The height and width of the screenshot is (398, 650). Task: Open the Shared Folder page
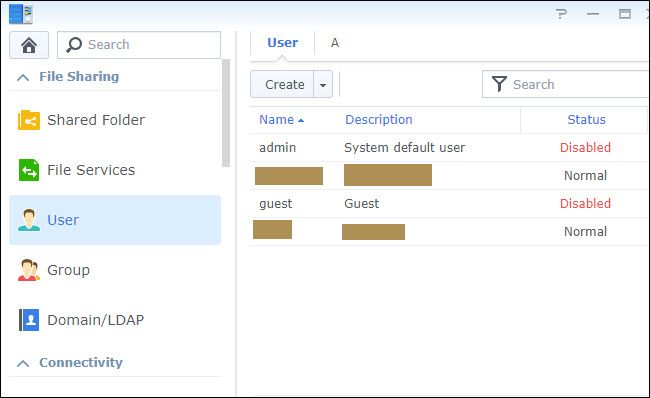(x=115, y=120)
